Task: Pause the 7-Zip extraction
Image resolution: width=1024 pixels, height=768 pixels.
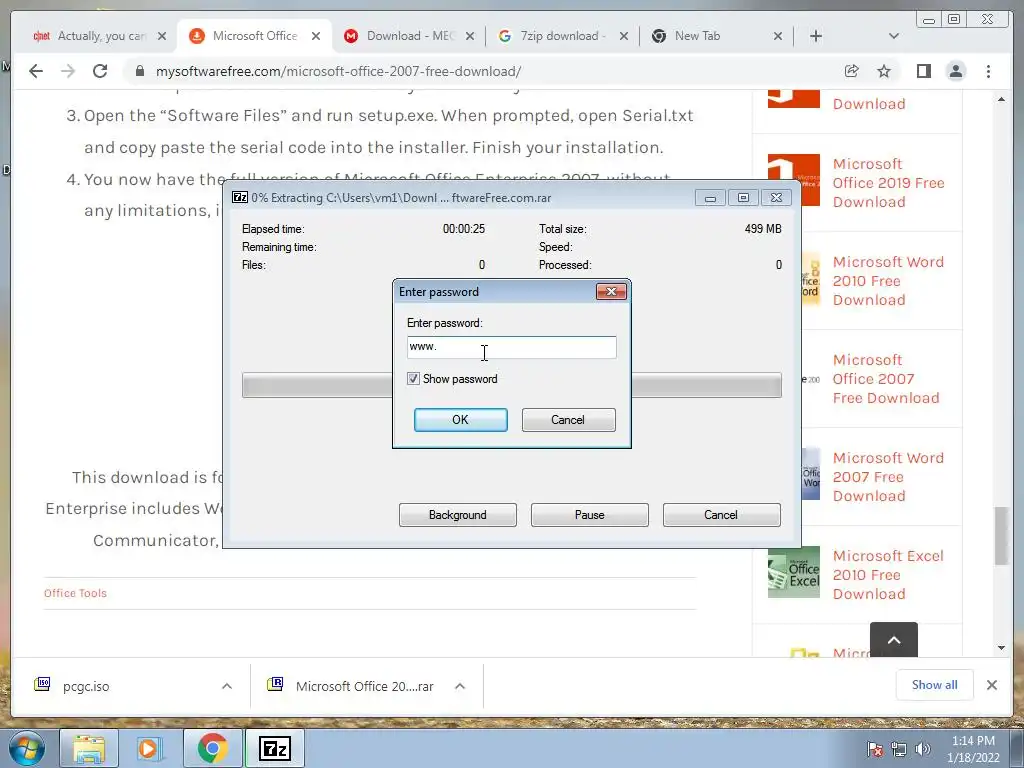Action: (590, 515)
